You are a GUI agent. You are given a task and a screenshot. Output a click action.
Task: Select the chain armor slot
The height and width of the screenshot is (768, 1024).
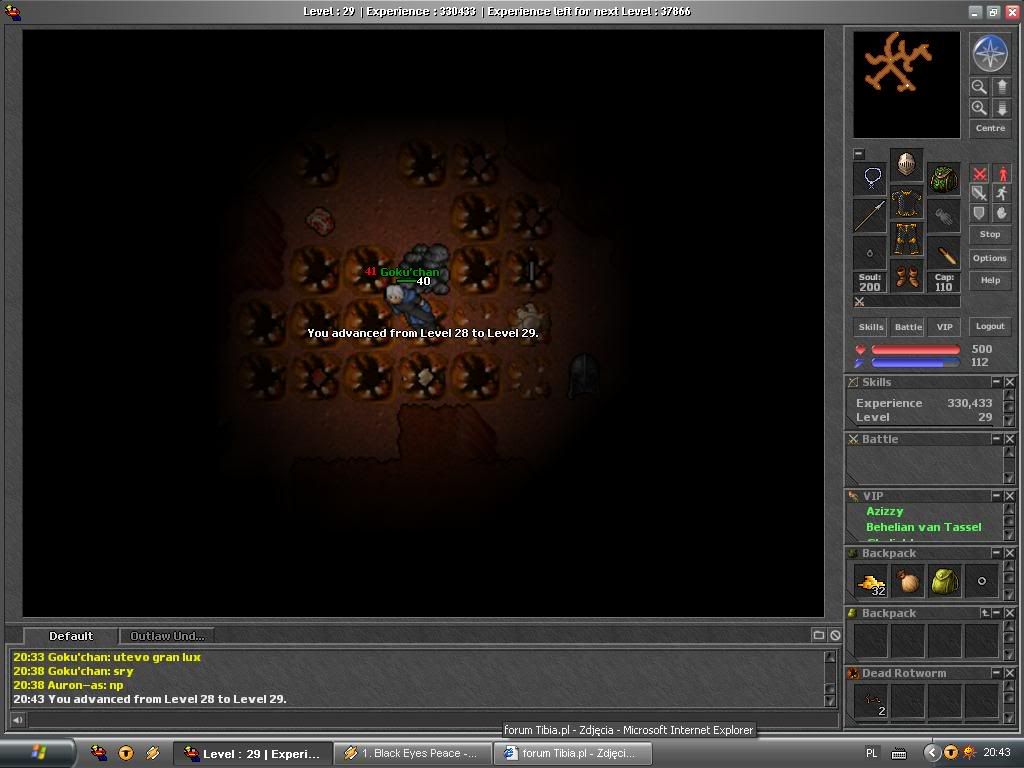(906, 202)
